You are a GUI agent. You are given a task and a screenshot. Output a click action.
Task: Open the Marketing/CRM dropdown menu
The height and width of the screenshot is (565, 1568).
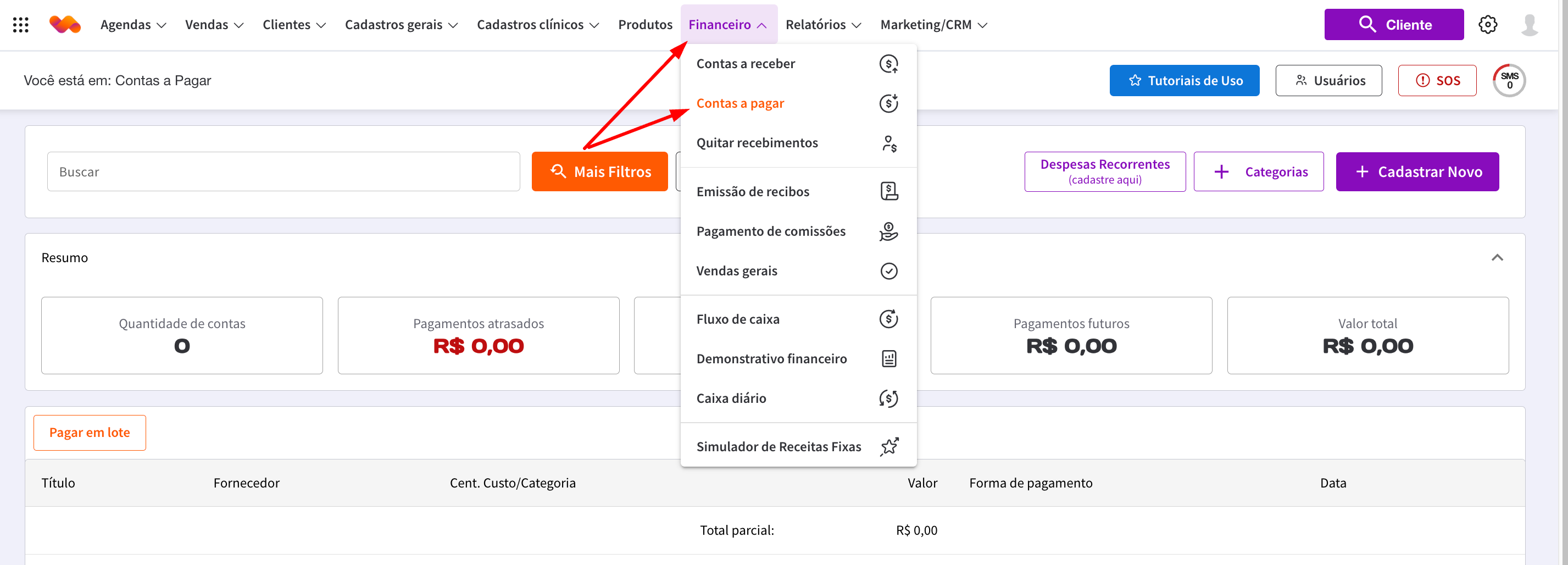tap(933, 25)
